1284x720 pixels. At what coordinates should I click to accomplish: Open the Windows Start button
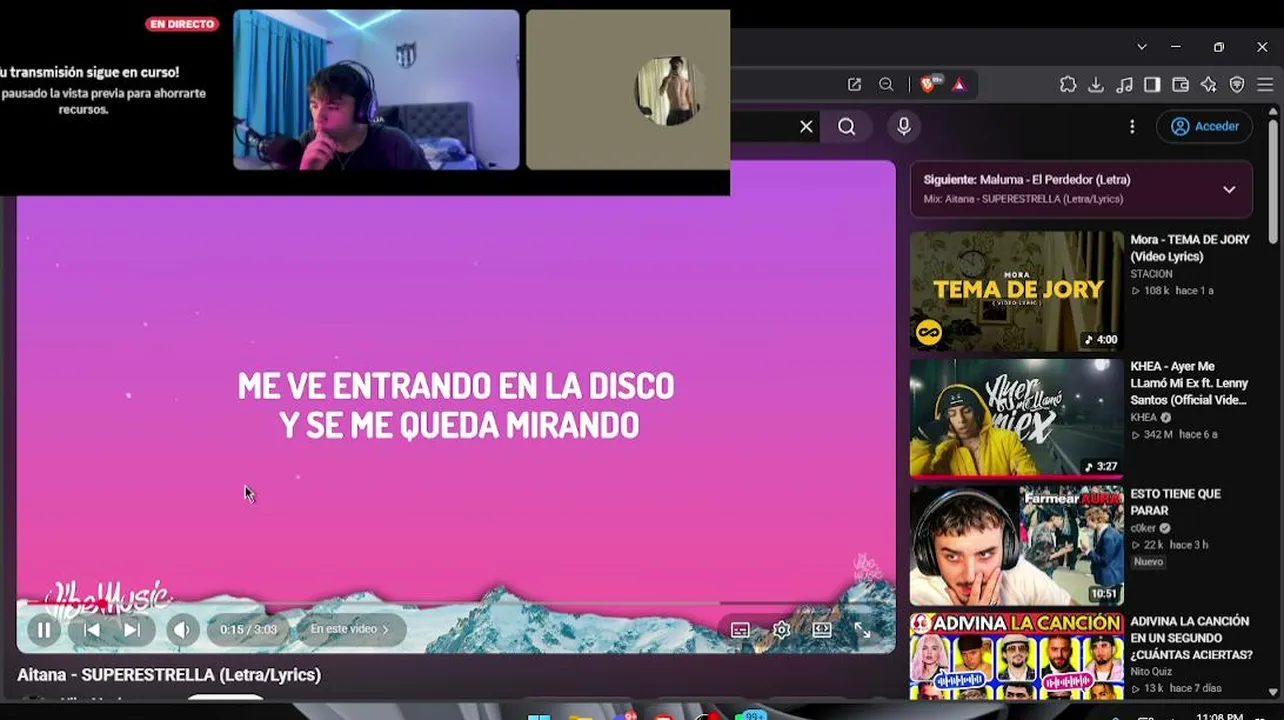coord(539,716)
